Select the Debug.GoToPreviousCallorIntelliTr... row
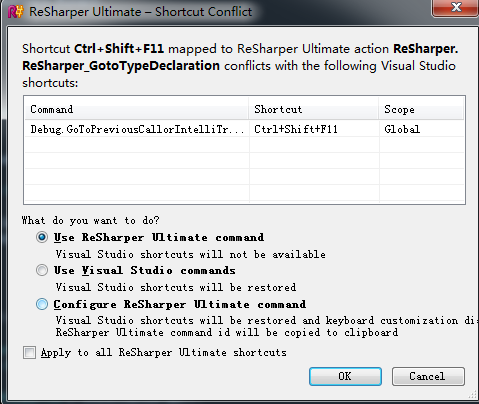Viewport: 479px width, 404px height. click(244, 129)
